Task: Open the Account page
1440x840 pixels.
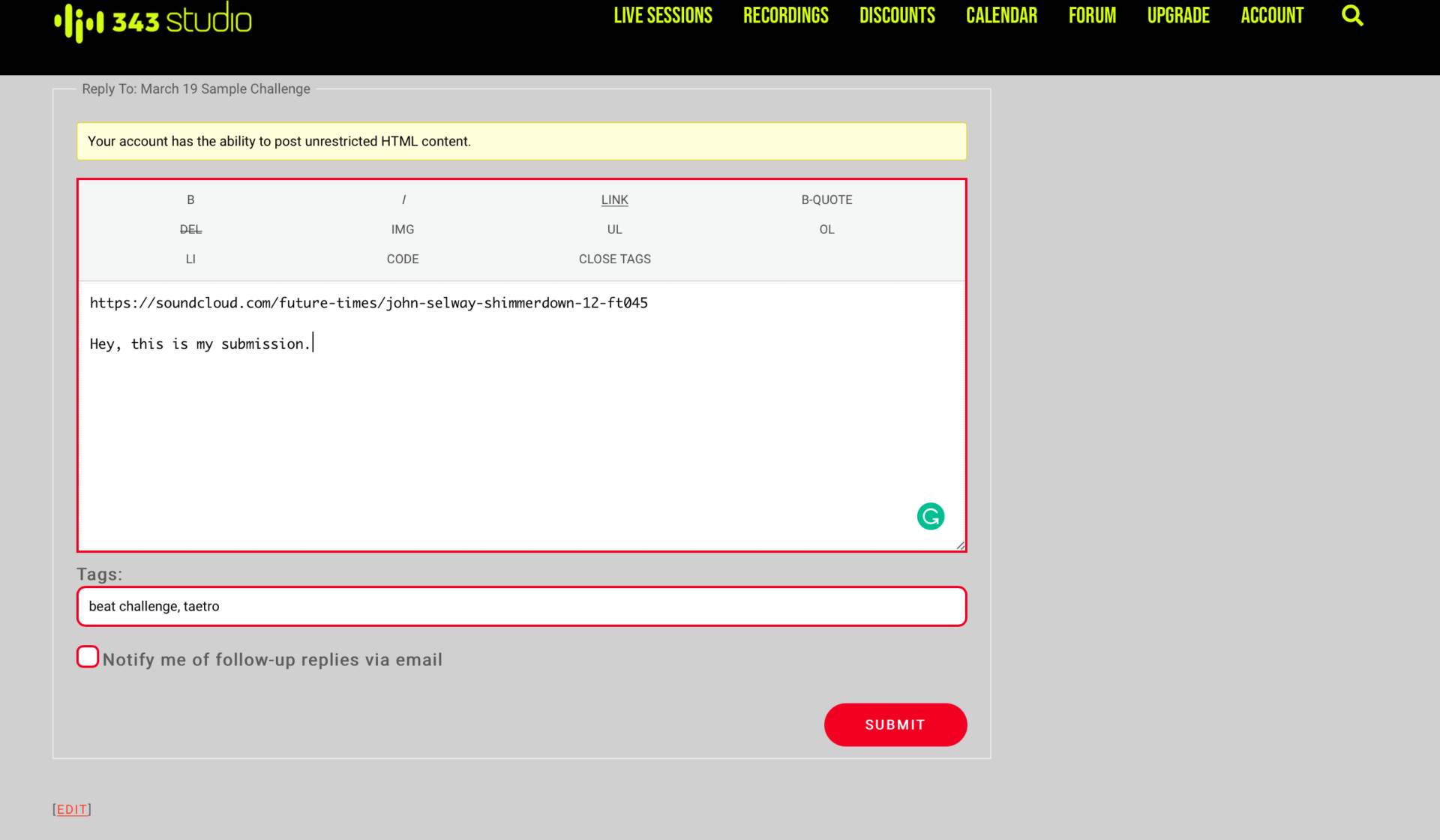Action: (x=1272, y=16)
